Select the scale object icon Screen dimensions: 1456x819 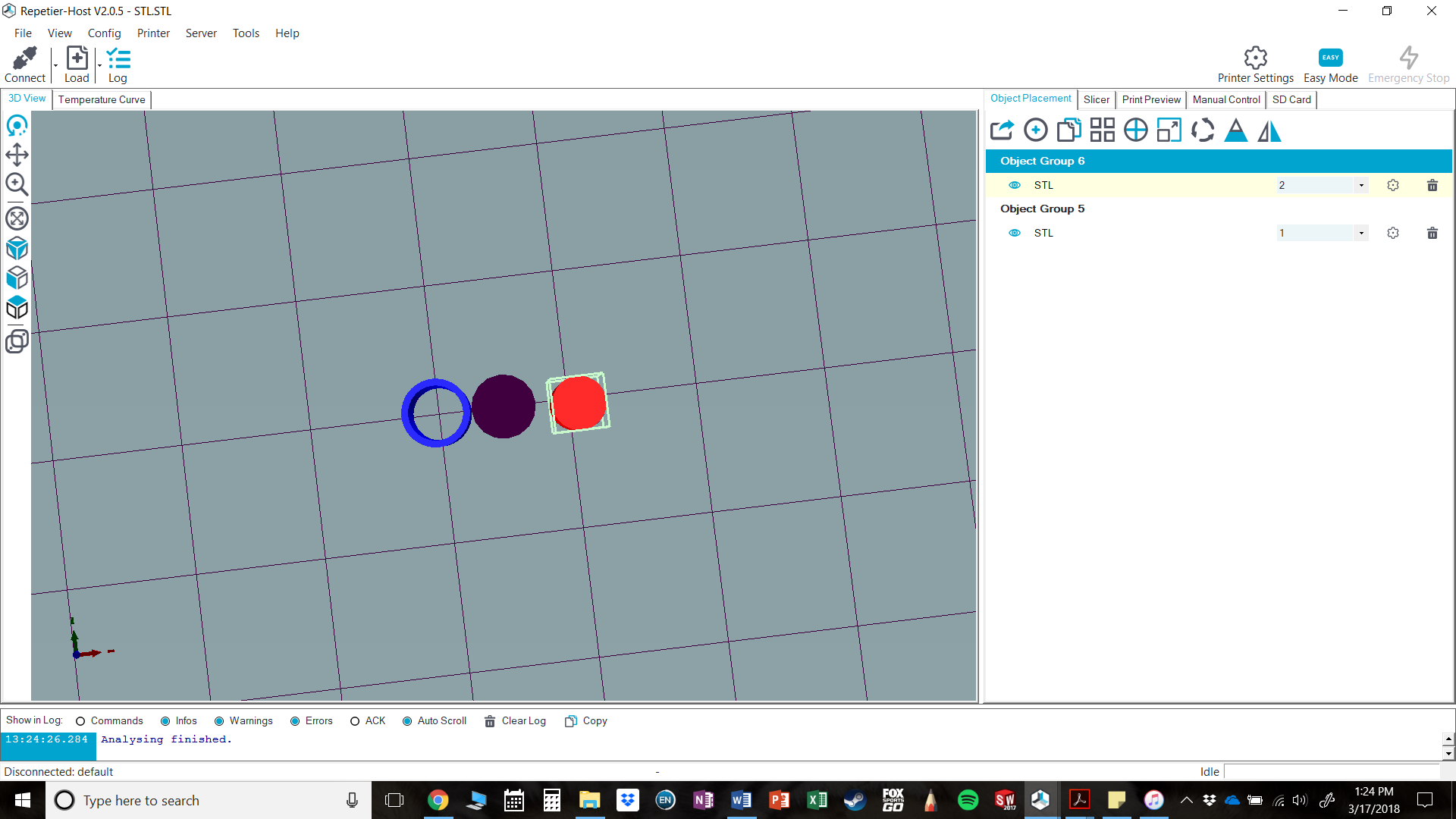(1168, 130)
